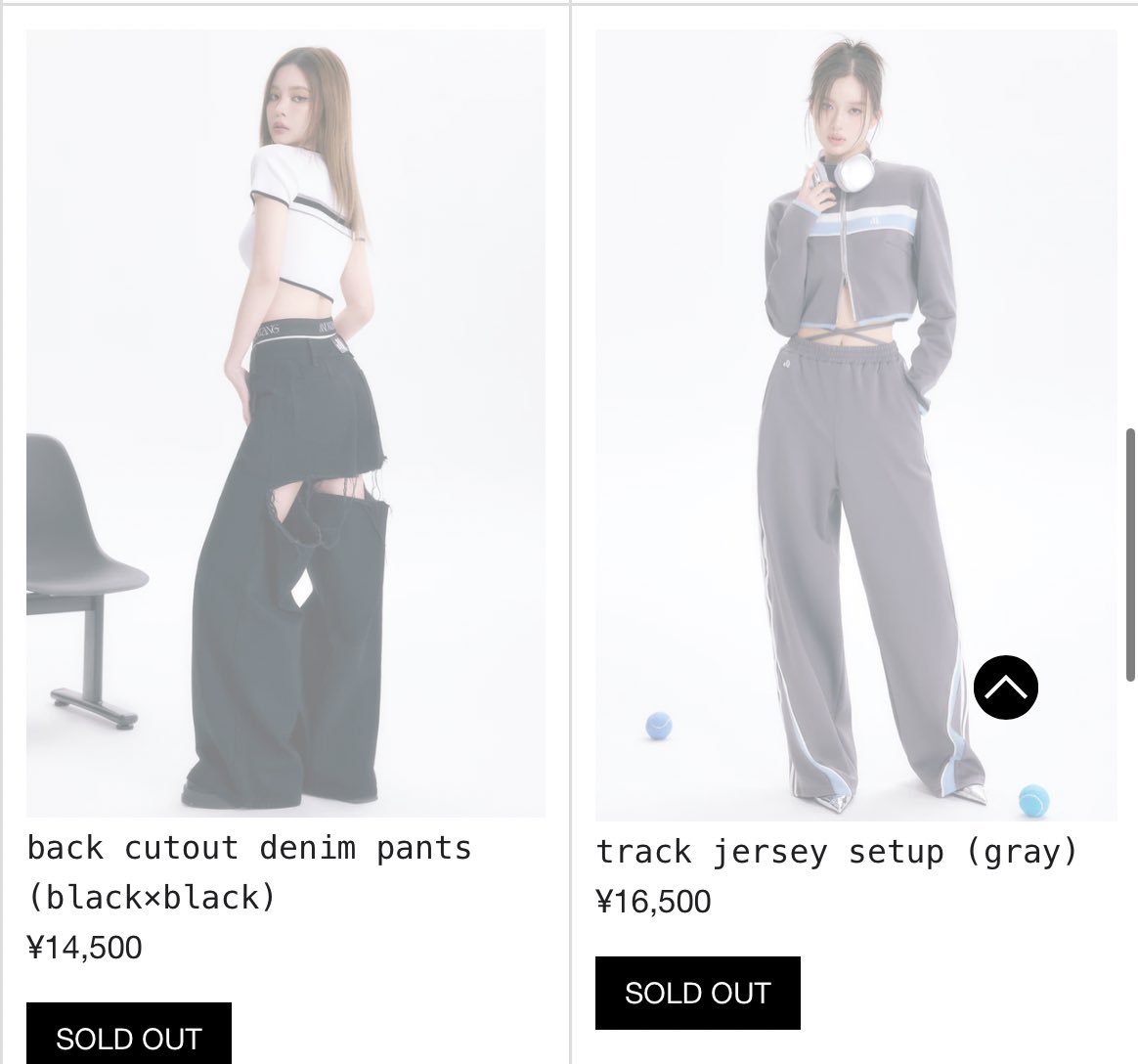Screen dimensions: 1138x1064
Task: Click the '(black×black)' color variant text
Action: [x=152, y=898]
